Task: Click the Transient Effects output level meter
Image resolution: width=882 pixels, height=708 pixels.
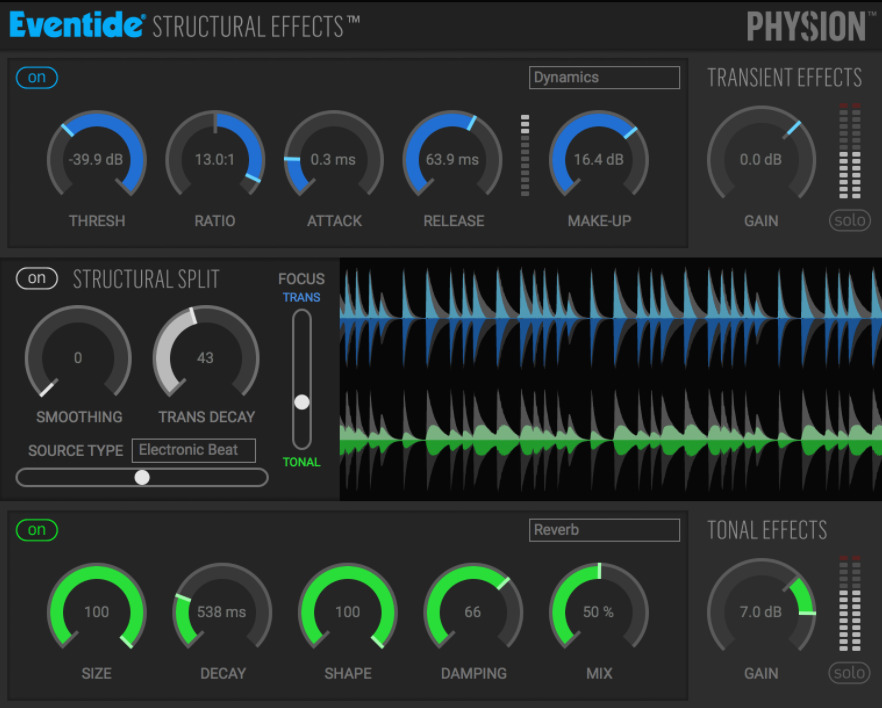Action: tap(849, 151)
